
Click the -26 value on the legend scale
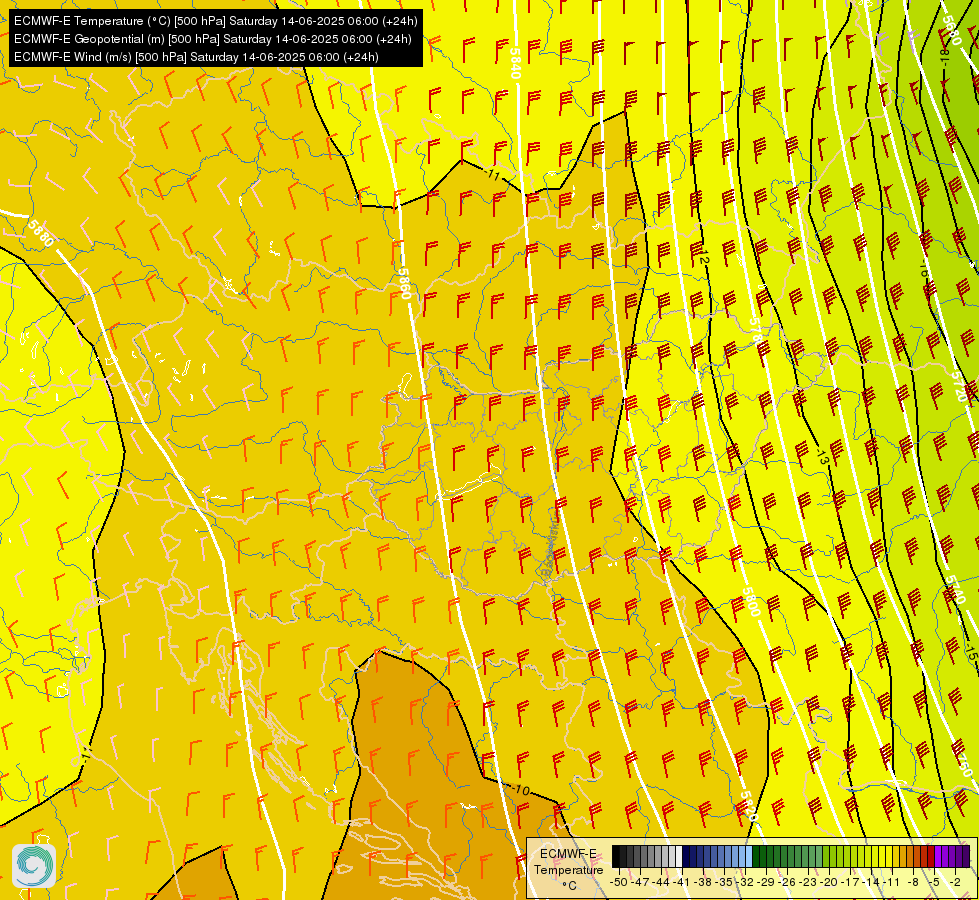[x=787, y=882]
